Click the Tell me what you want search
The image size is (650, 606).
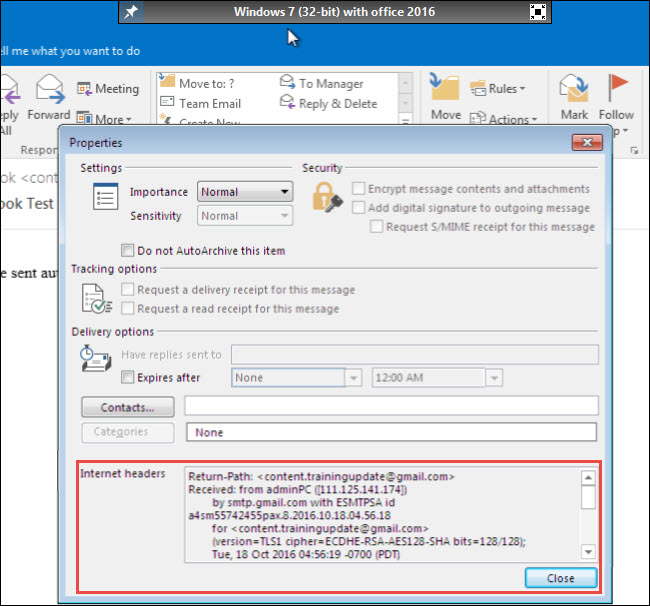point(70,50)
